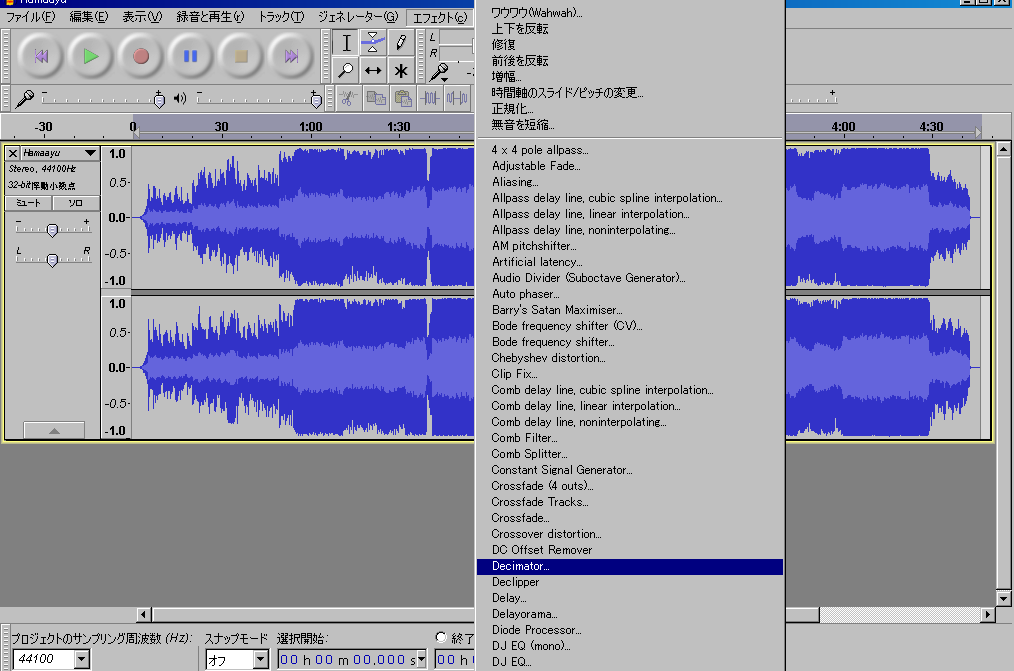This screenshot has width=1014, height=671.
Task: Open the トラック(T) menu
Action: (281, 17)
